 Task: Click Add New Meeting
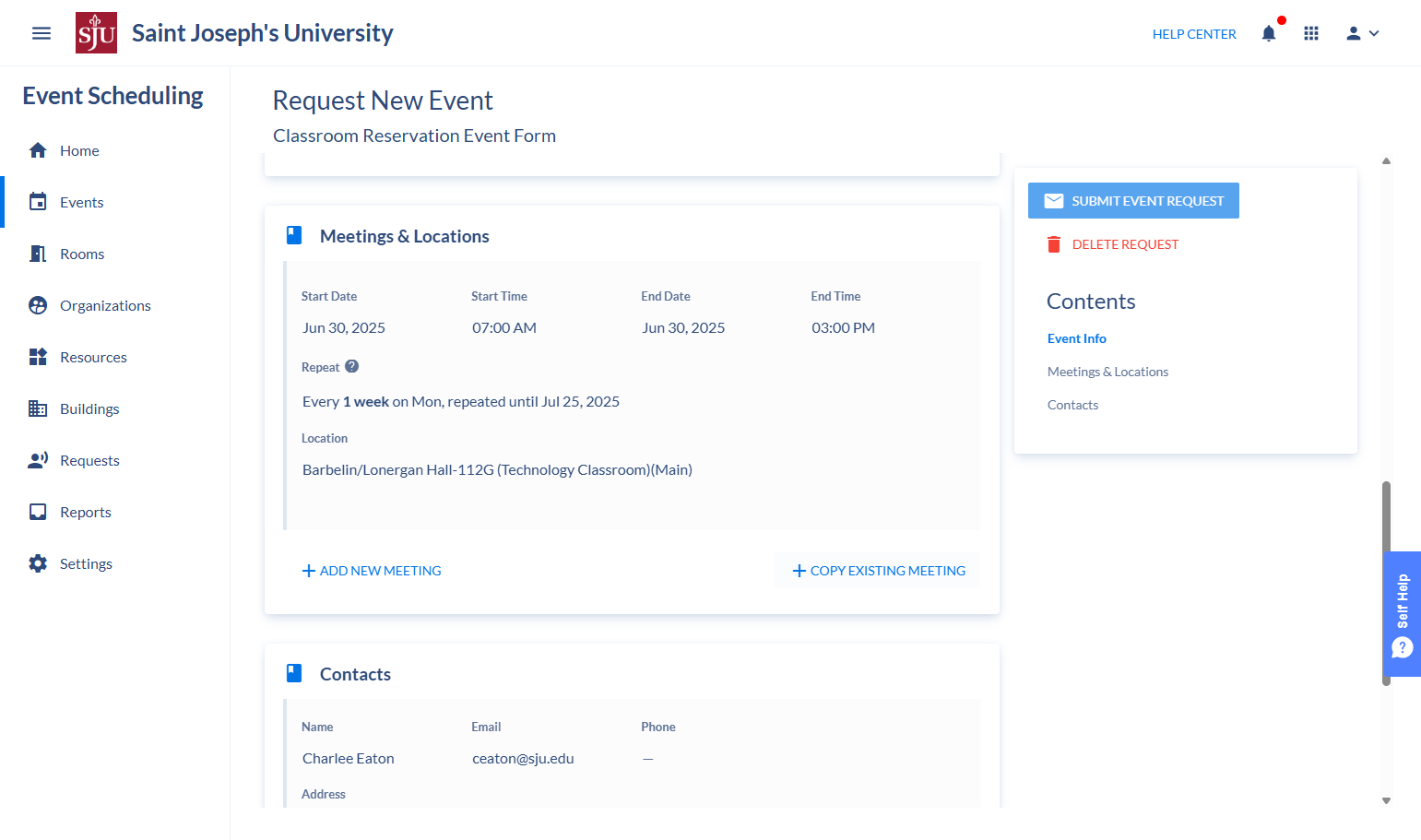(372, 571)
